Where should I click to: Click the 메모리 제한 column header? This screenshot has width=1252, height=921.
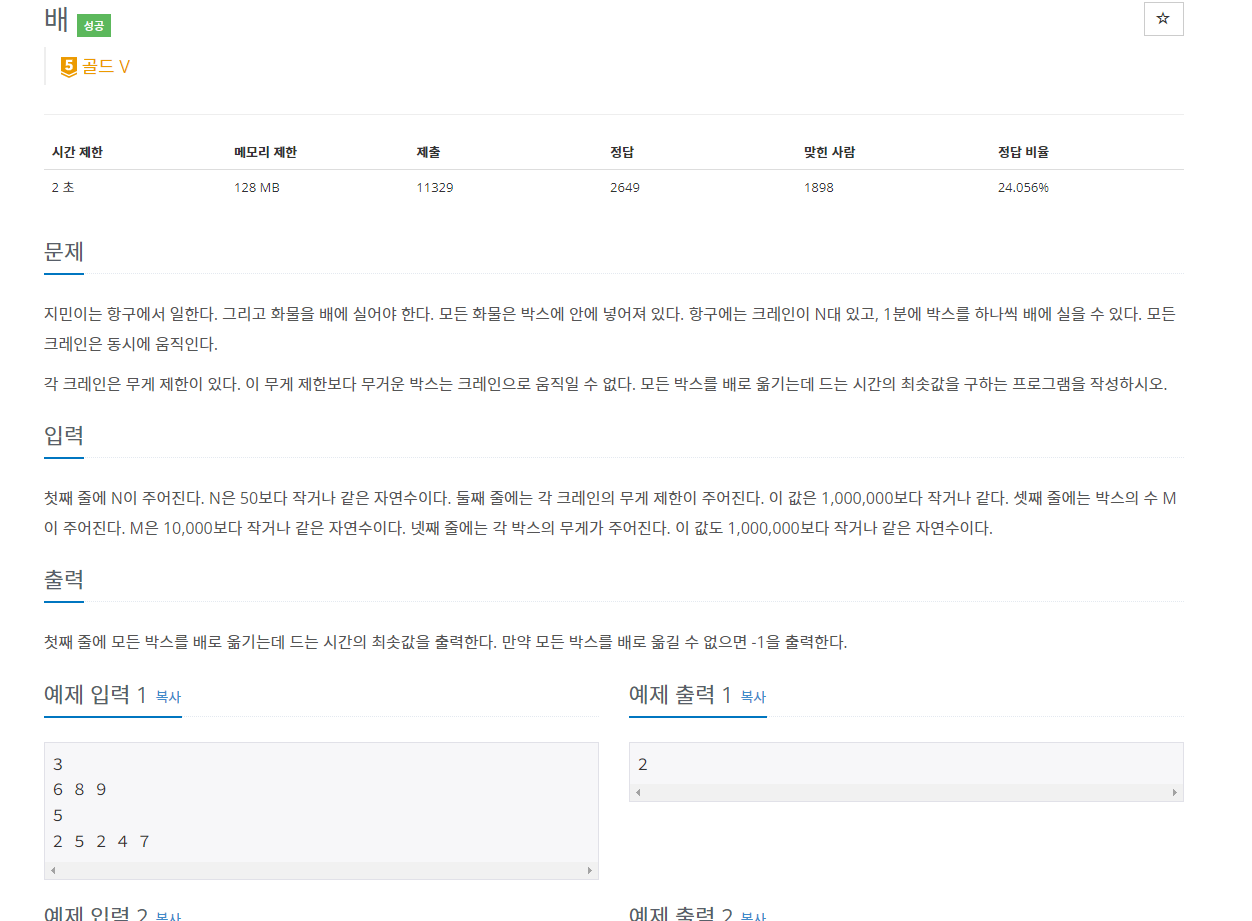pyautogui.click(x=265, y=152)
